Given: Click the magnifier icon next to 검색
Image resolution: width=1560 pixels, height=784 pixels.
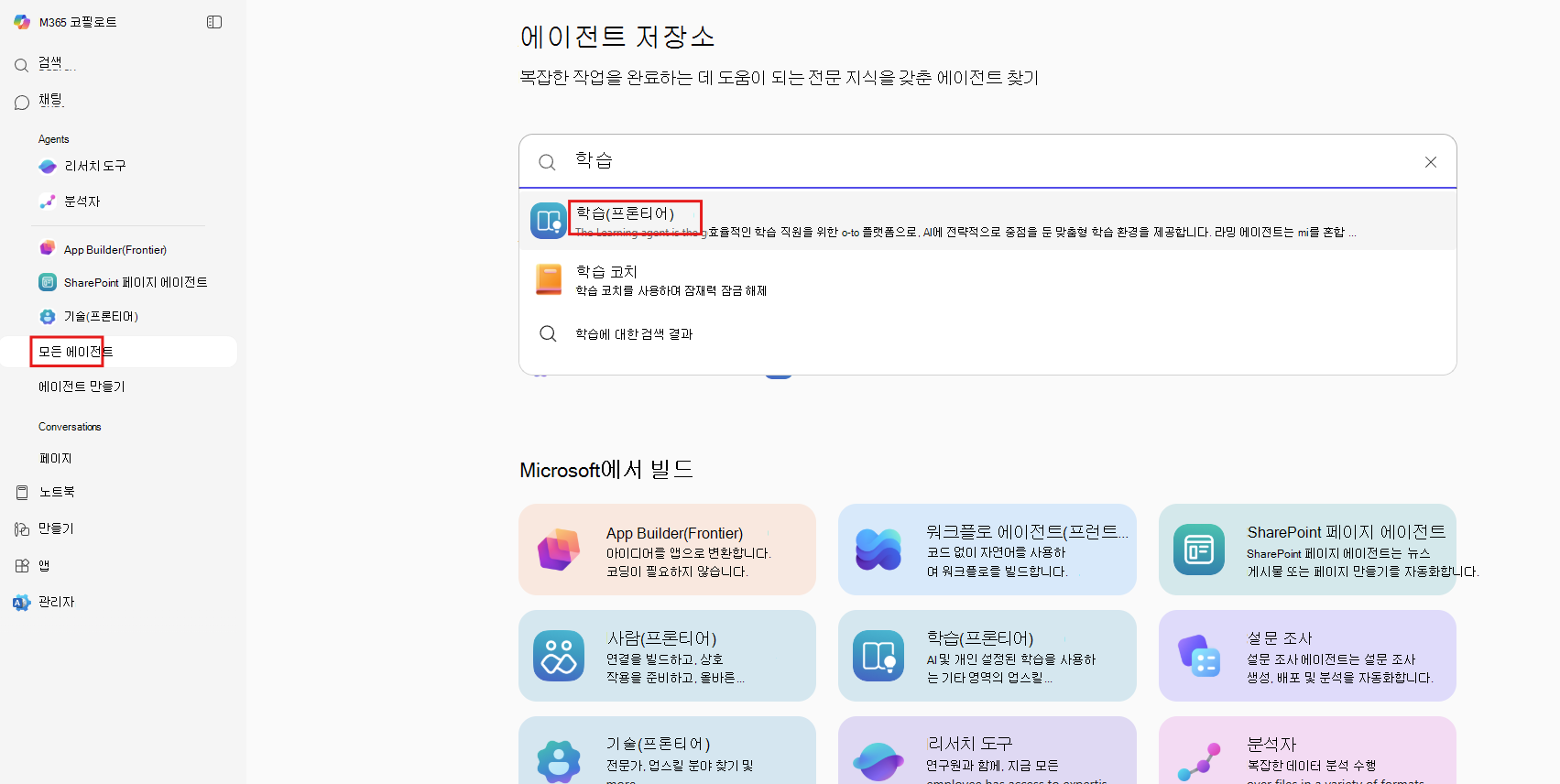Looking at the screenshot, I should [22, 65].
